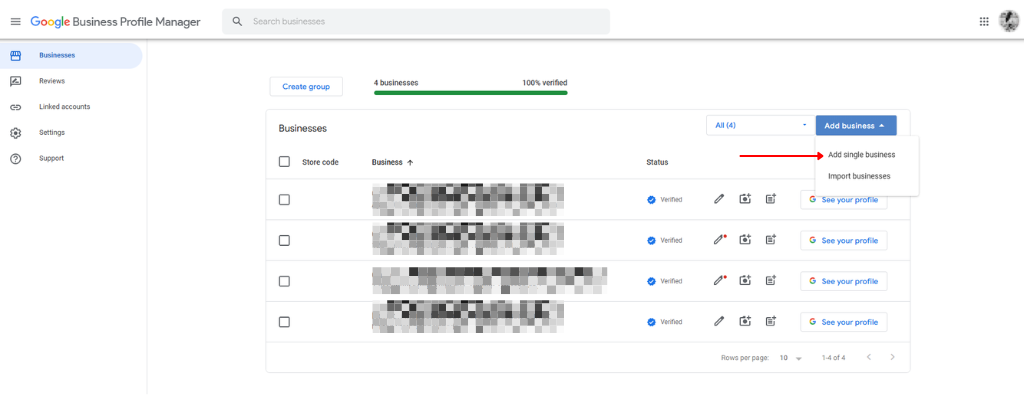The height and width of the screenshot is (400, 1024).
Task: Open the Businesses section
Action: click(x=71, y=56)
